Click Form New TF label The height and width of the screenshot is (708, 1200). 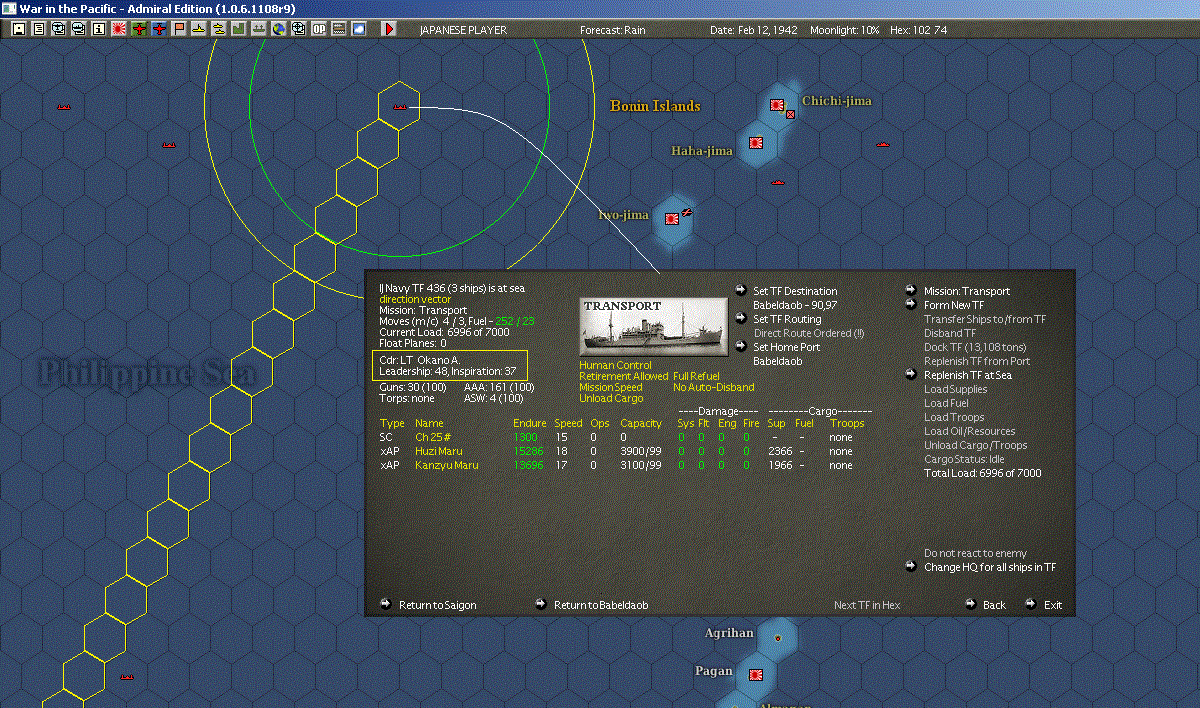pyautogui.click(x=954, y=305)
